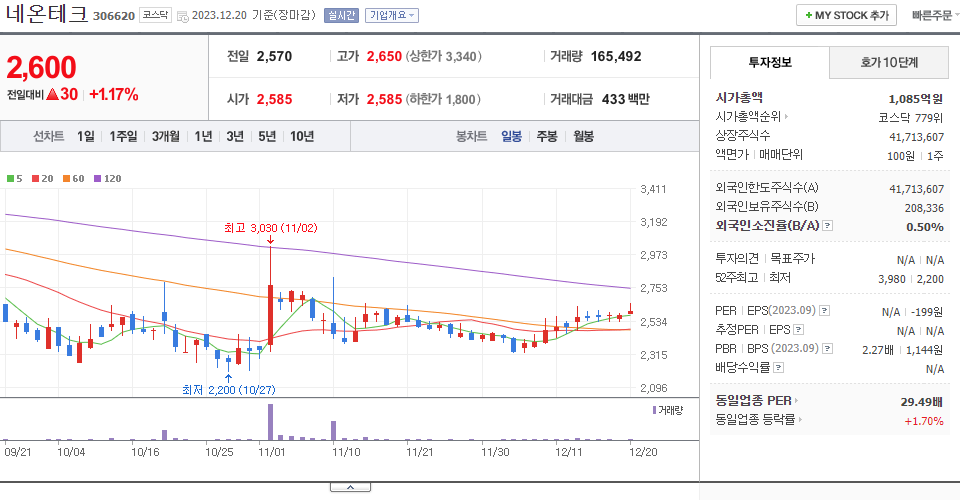Open the 빠른주문 dropdown

(935, 15)
